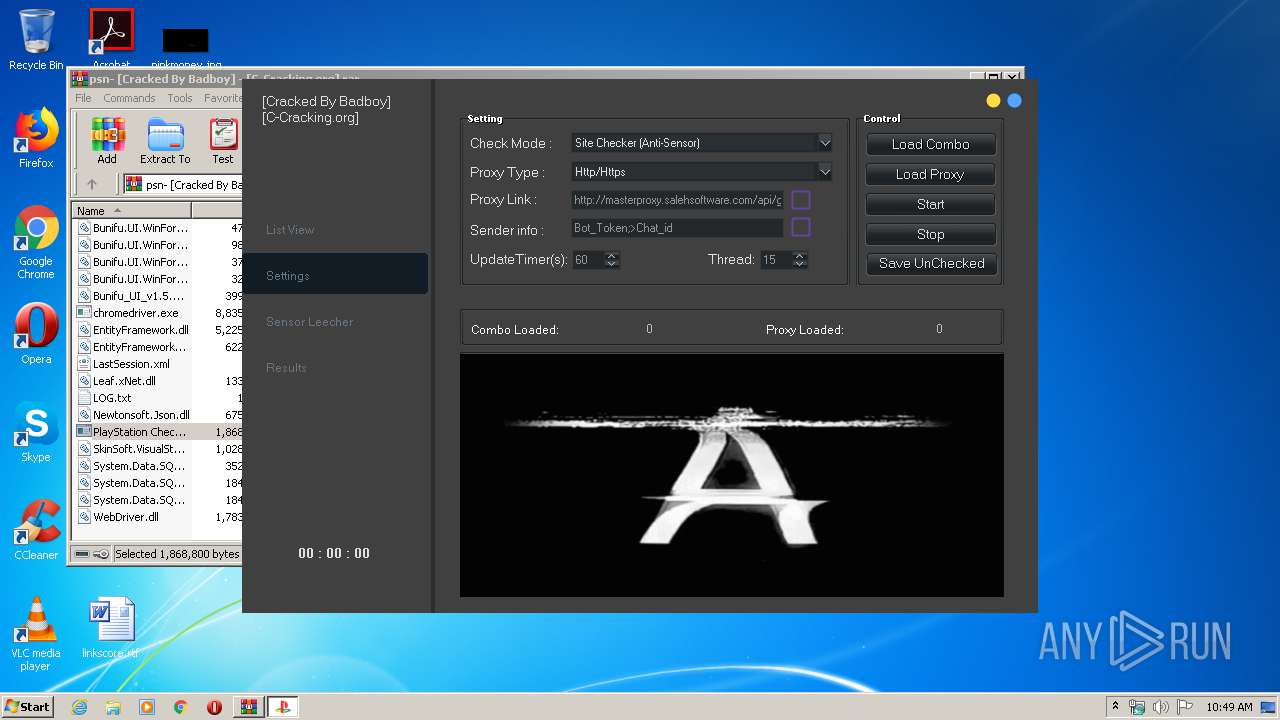This screenshot has height=720, width=1280.
Task: Switch to the Settings tab
Action: [335, 274]
